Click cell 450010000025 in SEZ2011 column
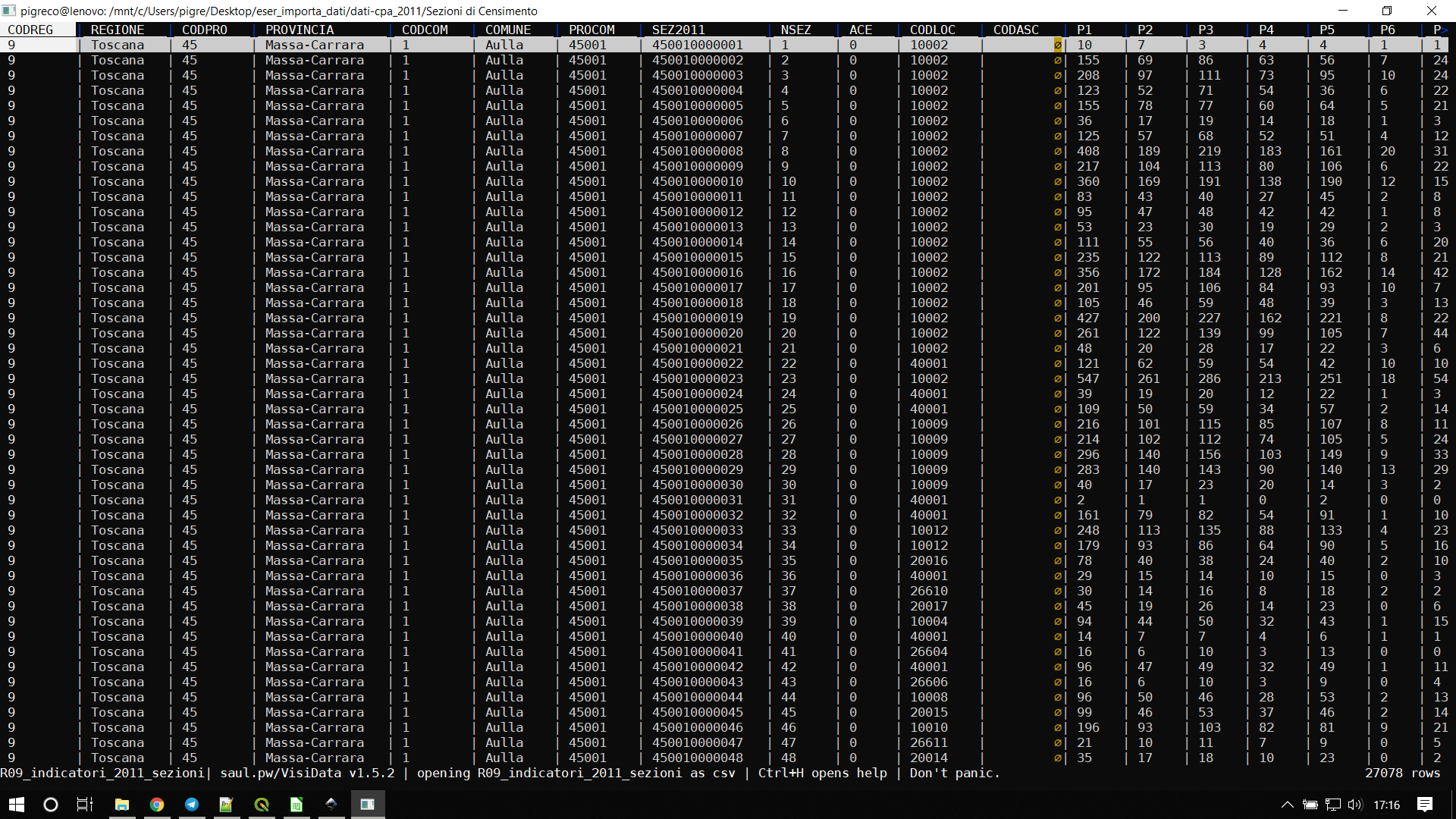The width and height of the screenshot is (1456, 819). coord(698,409)
